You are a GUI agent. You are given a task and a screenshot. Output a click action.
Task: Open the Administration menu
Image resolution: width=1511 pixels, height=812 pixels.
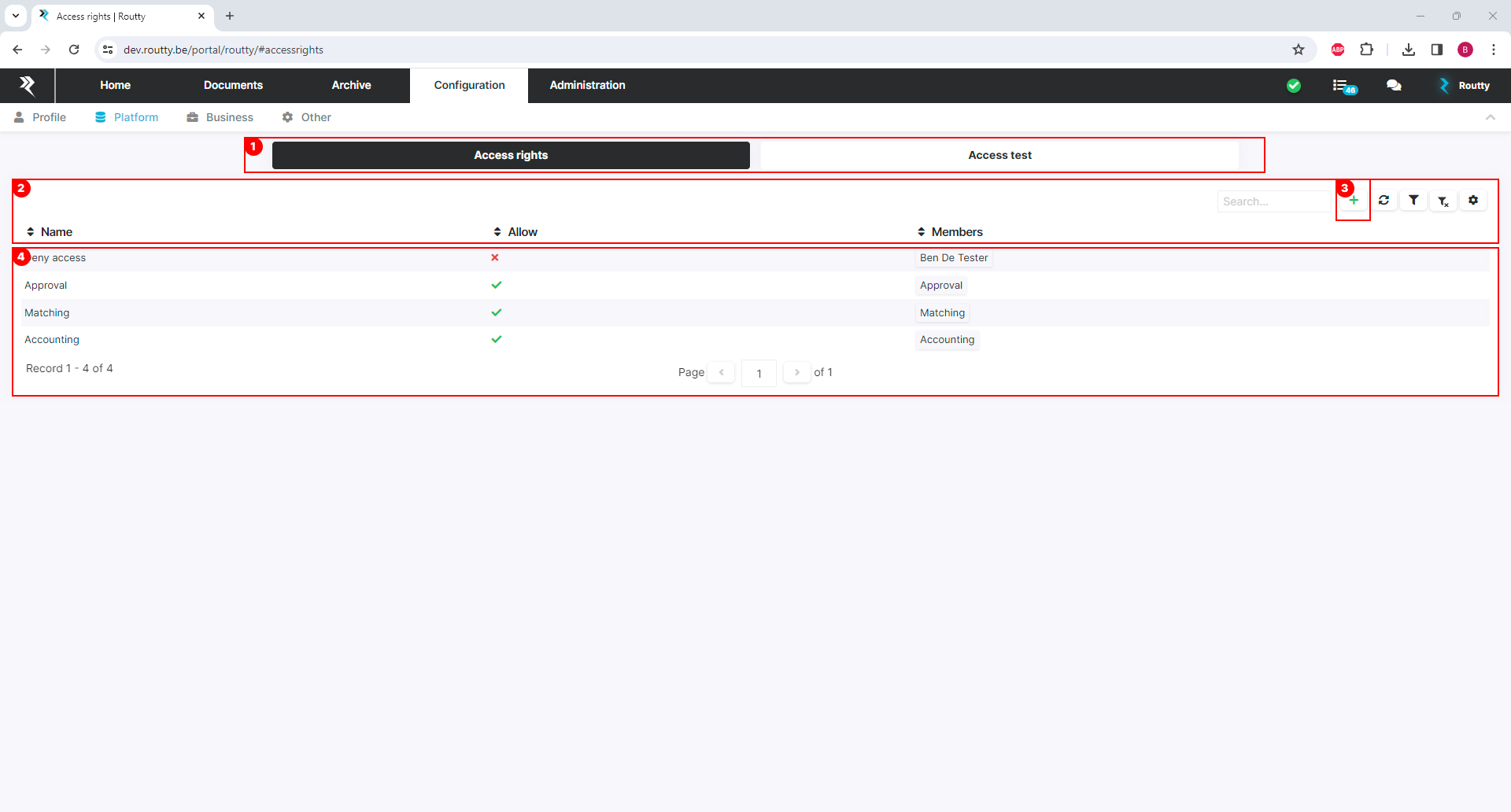click(587, 85)
